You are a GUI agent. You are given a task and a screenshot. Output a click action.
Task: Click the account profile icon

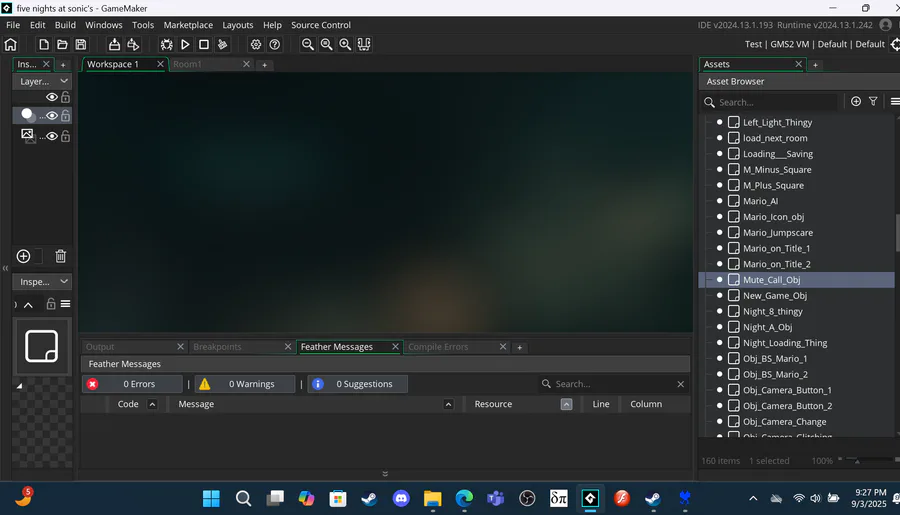pos(886,25)
